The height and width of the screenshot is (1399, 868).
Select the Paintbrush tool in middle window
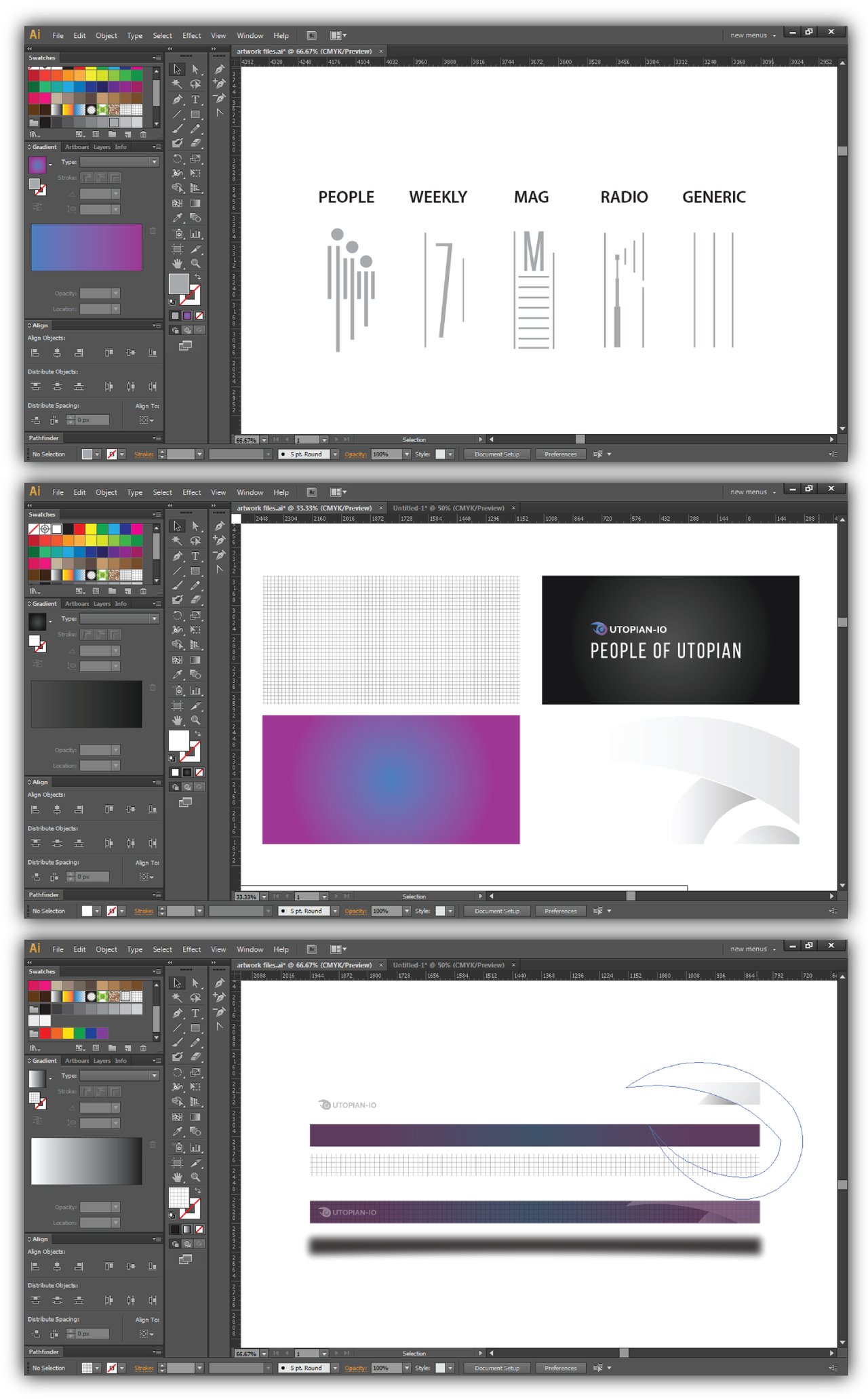pos(177,585)
